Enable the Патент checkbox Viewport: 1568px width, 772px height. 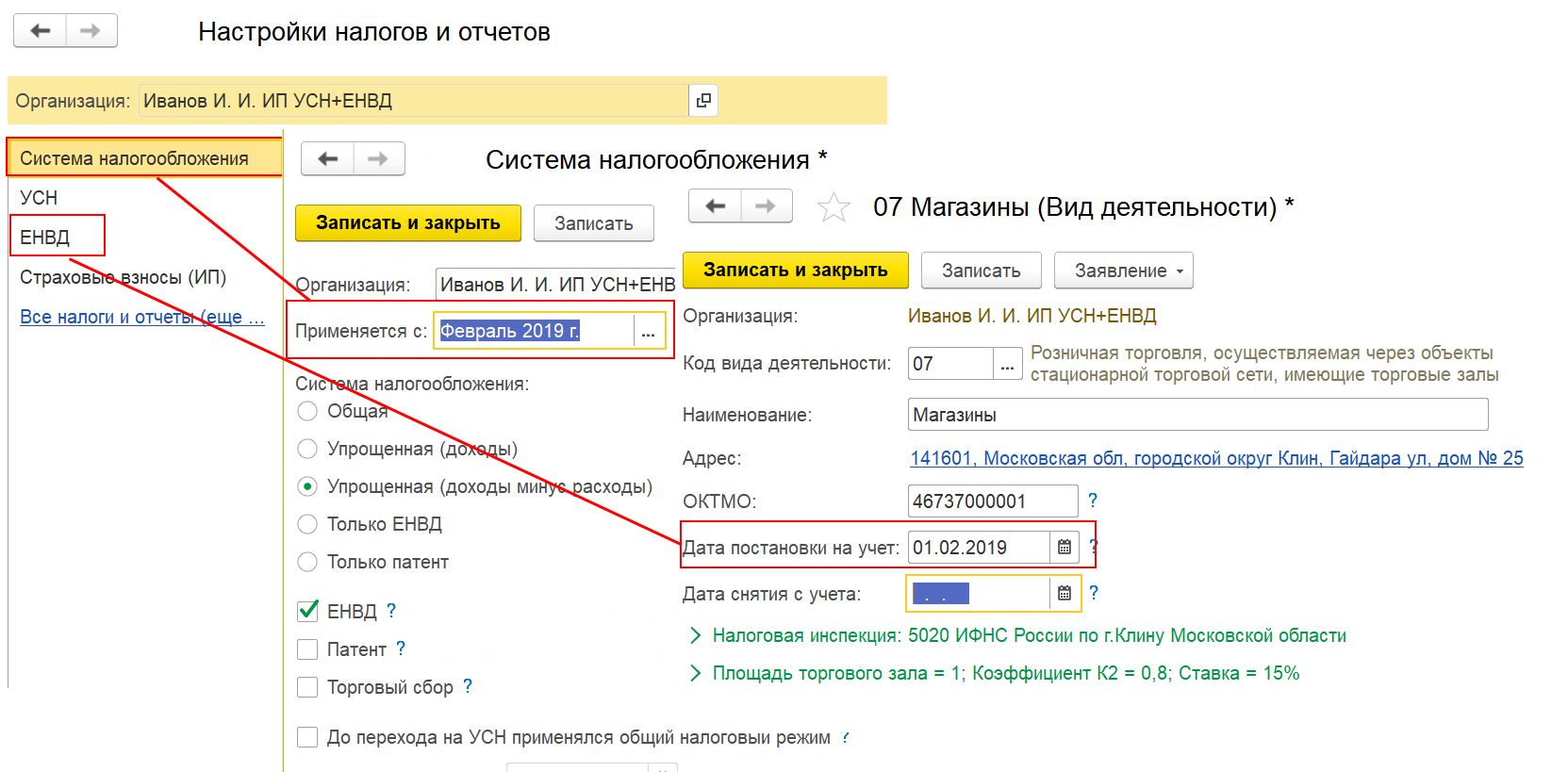pos(307,649)
